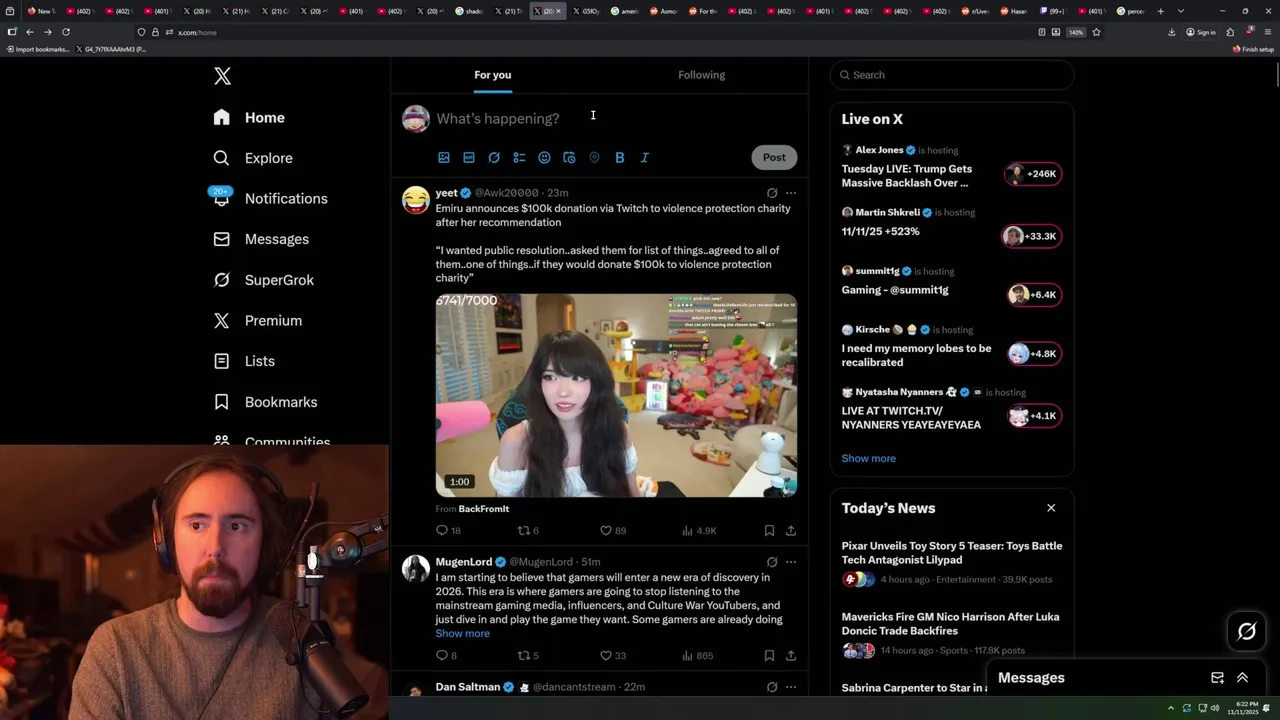Open the emoji picker in composer
This screenshot has height=720, width=1280.
(x=544, y=157)
